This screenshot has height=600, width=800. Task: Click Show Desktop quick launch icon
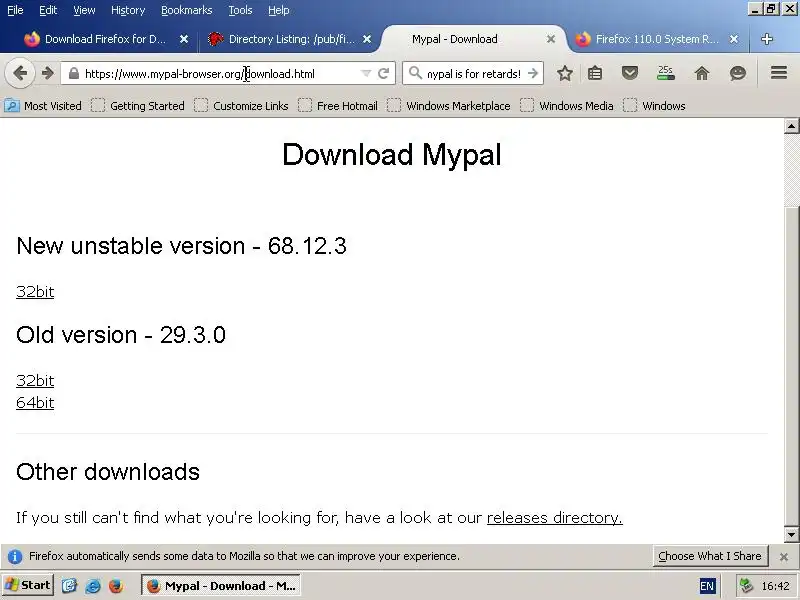pyautogui.click(x=69, y=586)
